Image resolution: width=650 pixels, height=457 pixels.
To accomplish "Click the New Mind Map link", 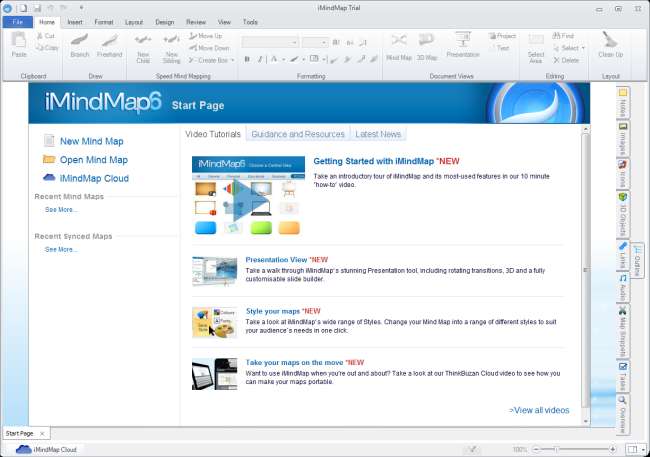I will point(93,142).
